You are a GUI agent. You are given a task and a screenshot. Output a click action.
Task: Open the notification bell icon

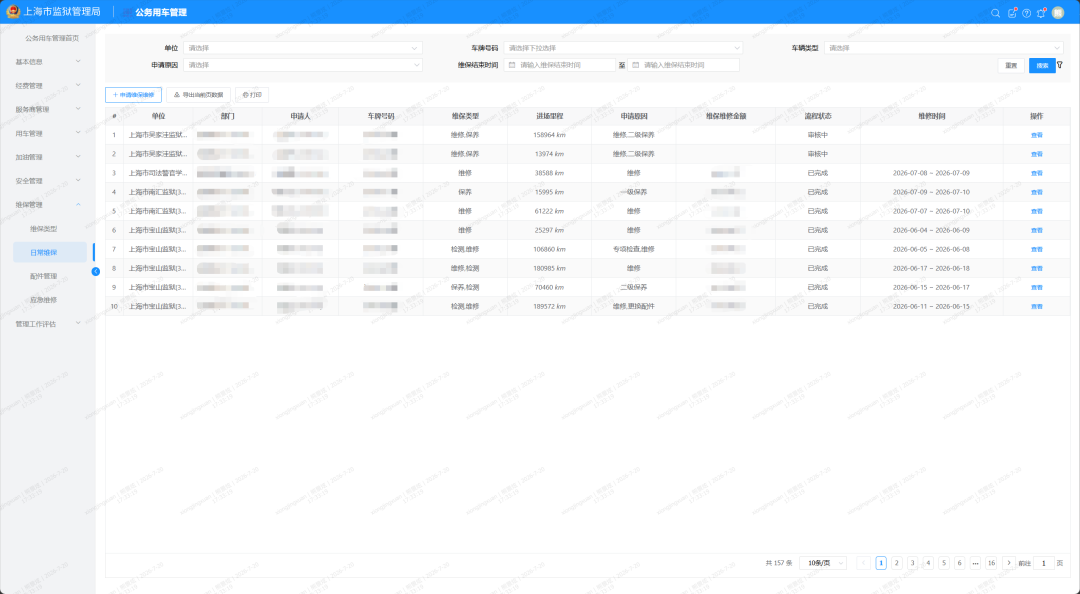coord(1041,13)
